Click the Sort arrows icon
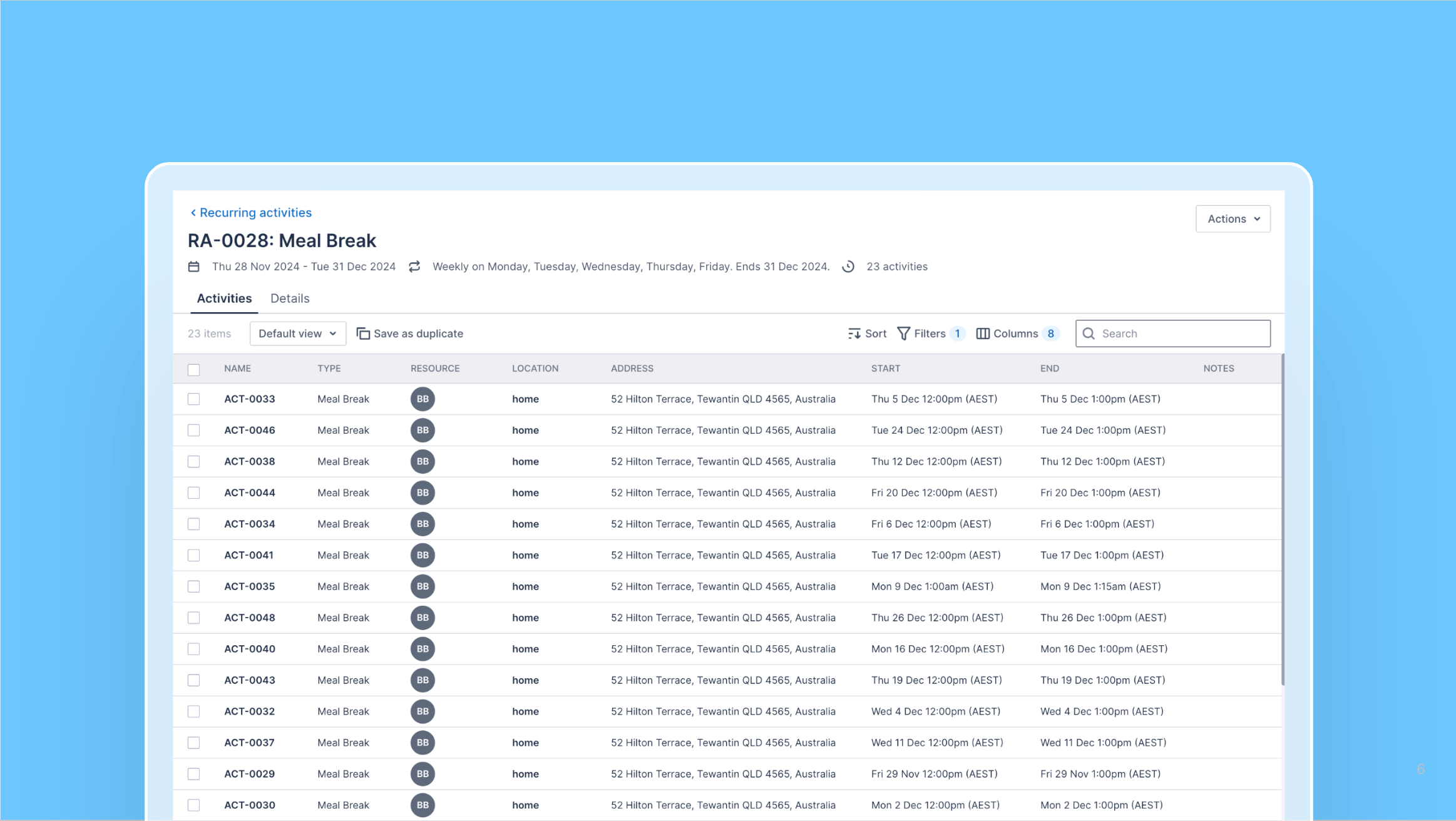 (854, 334)
